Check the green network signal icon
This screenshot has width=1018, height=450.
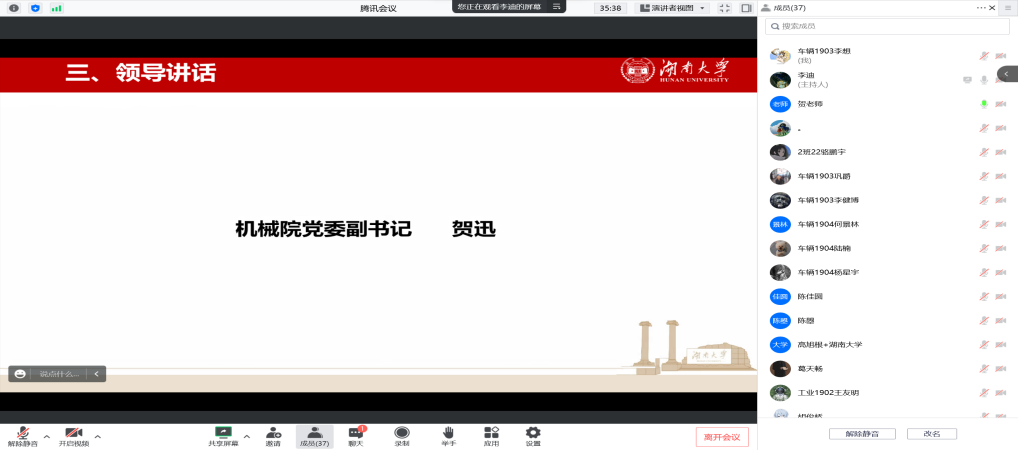[56, 8]
